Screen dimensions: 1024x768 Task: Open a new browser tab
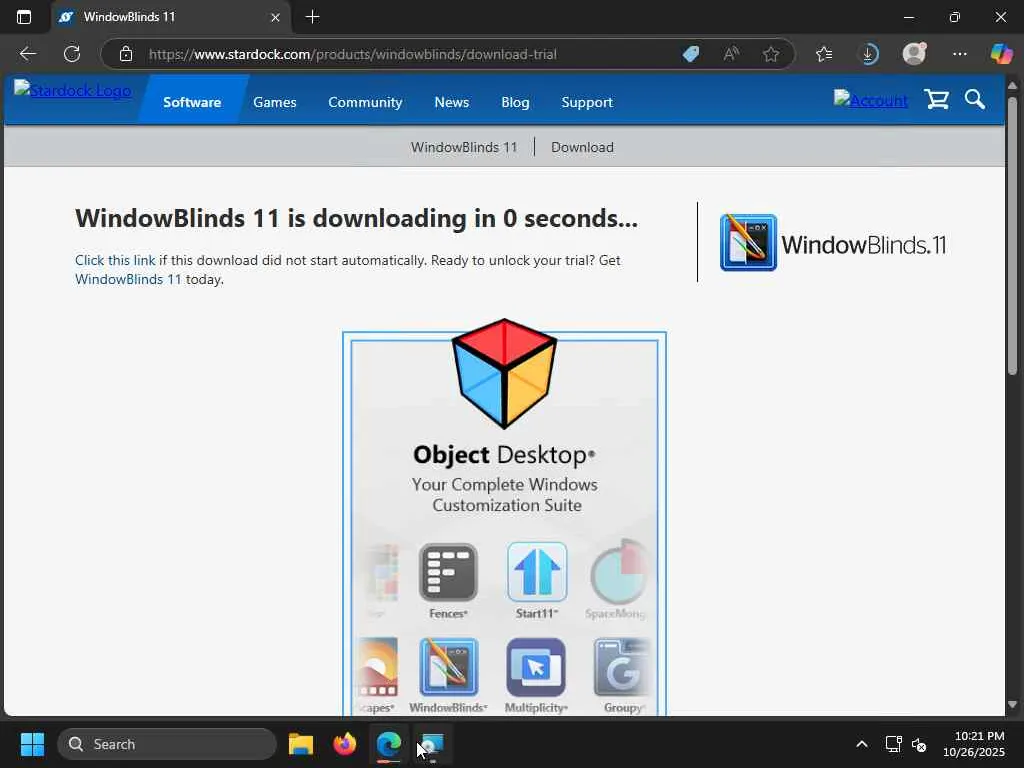pos(313,17)
